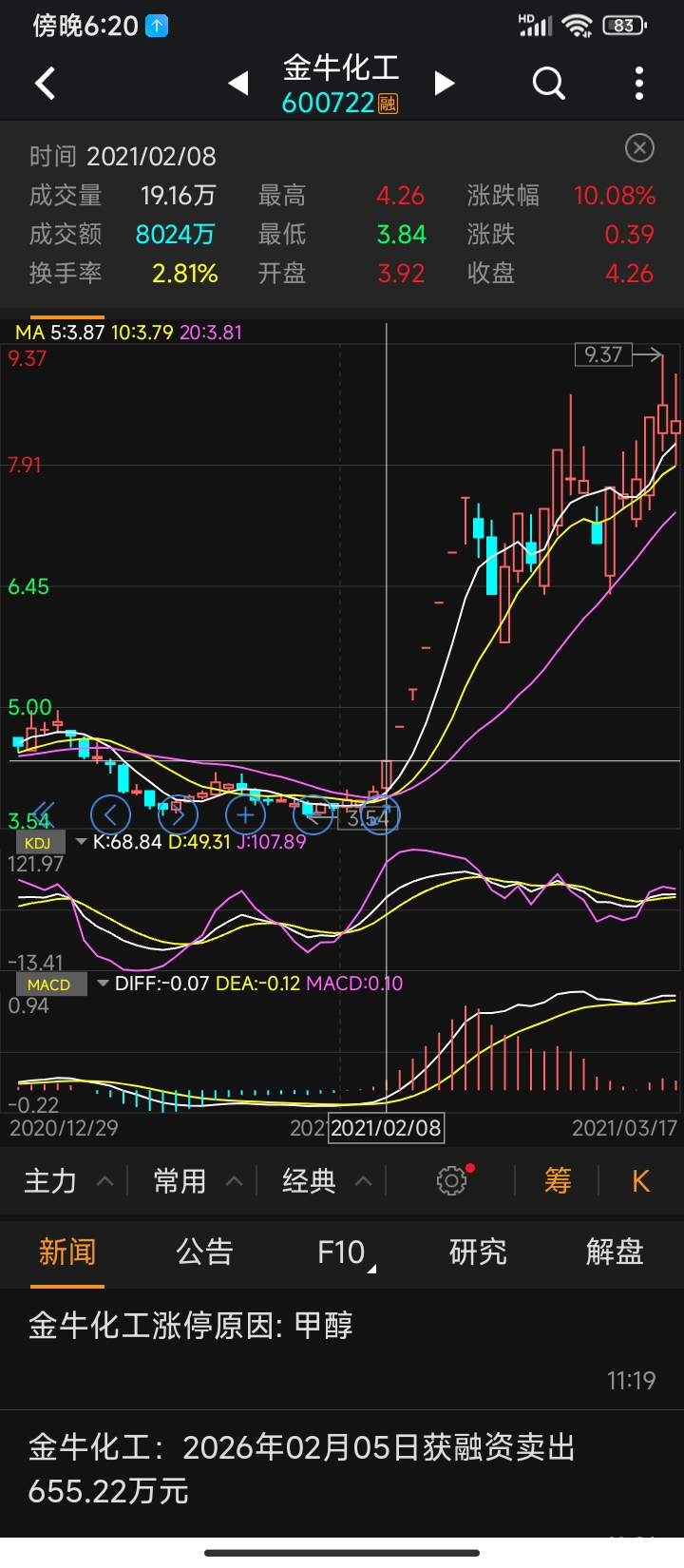Tap the 成交额 value 8024万
Viewport: 684px width, 1568px height.
coord(175,235)
